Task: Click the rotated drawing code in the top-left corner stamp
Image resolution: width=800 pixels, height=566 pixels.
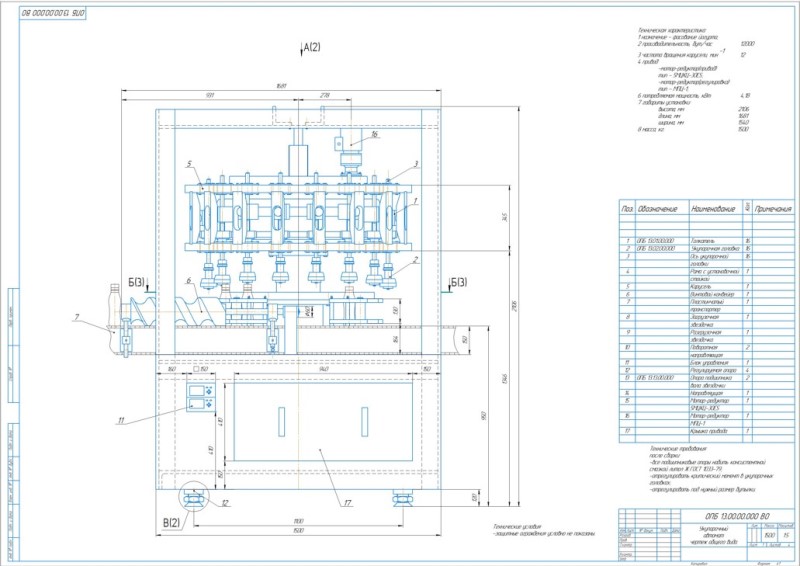Action: 53,13
